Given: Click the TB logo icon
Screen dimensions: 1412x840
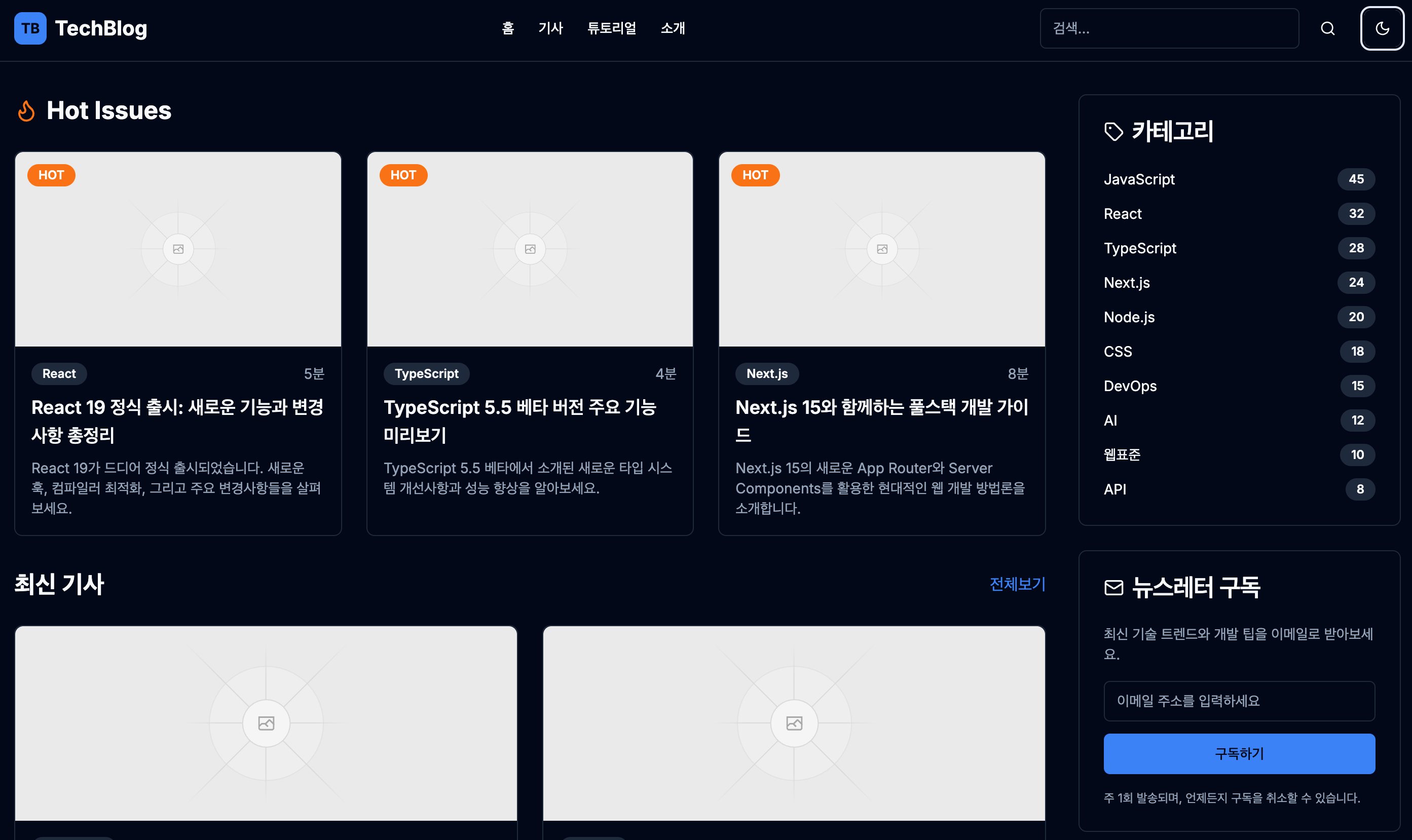Looking at the screenshot, I should [x=30, y=28].
